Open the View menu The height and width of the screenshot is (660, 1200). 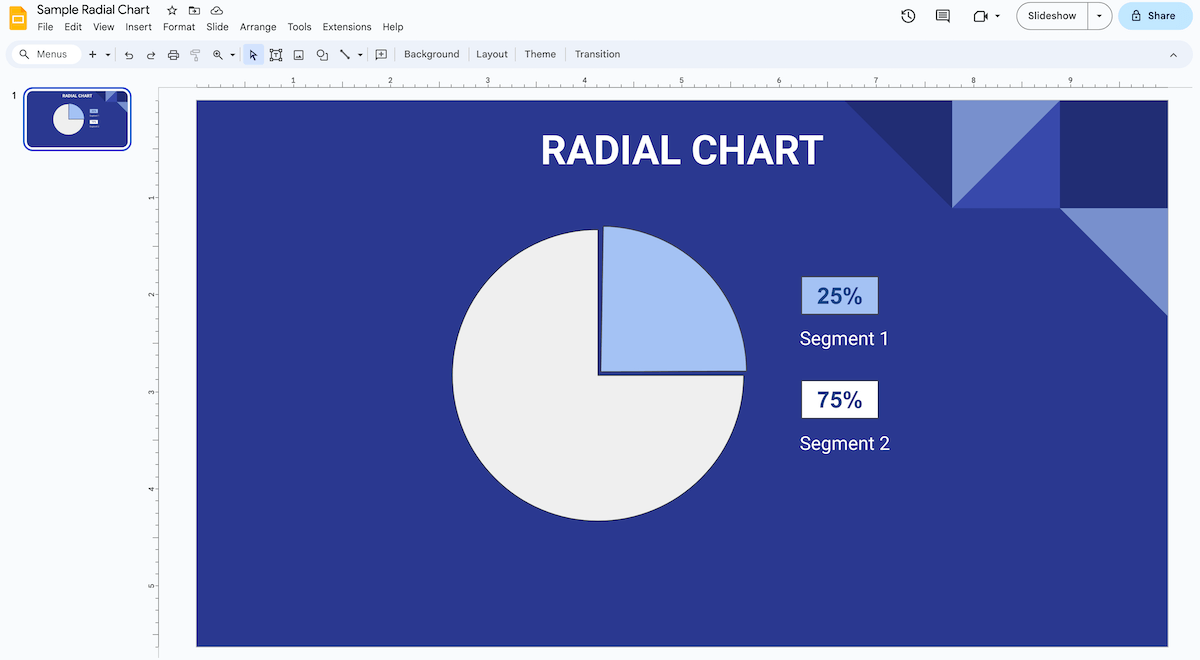(x=104, y=27)
